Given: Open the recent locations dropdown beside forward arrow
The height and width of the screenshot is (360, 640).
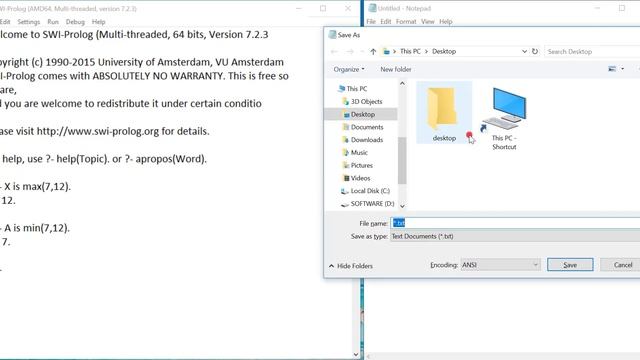Looking at the screenshot, I should 362,51.
